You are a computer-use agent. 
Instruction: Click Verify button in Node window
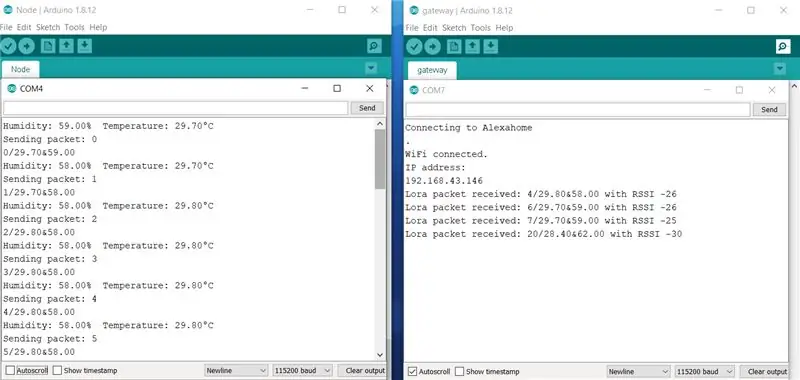click(x=8, y=46)
